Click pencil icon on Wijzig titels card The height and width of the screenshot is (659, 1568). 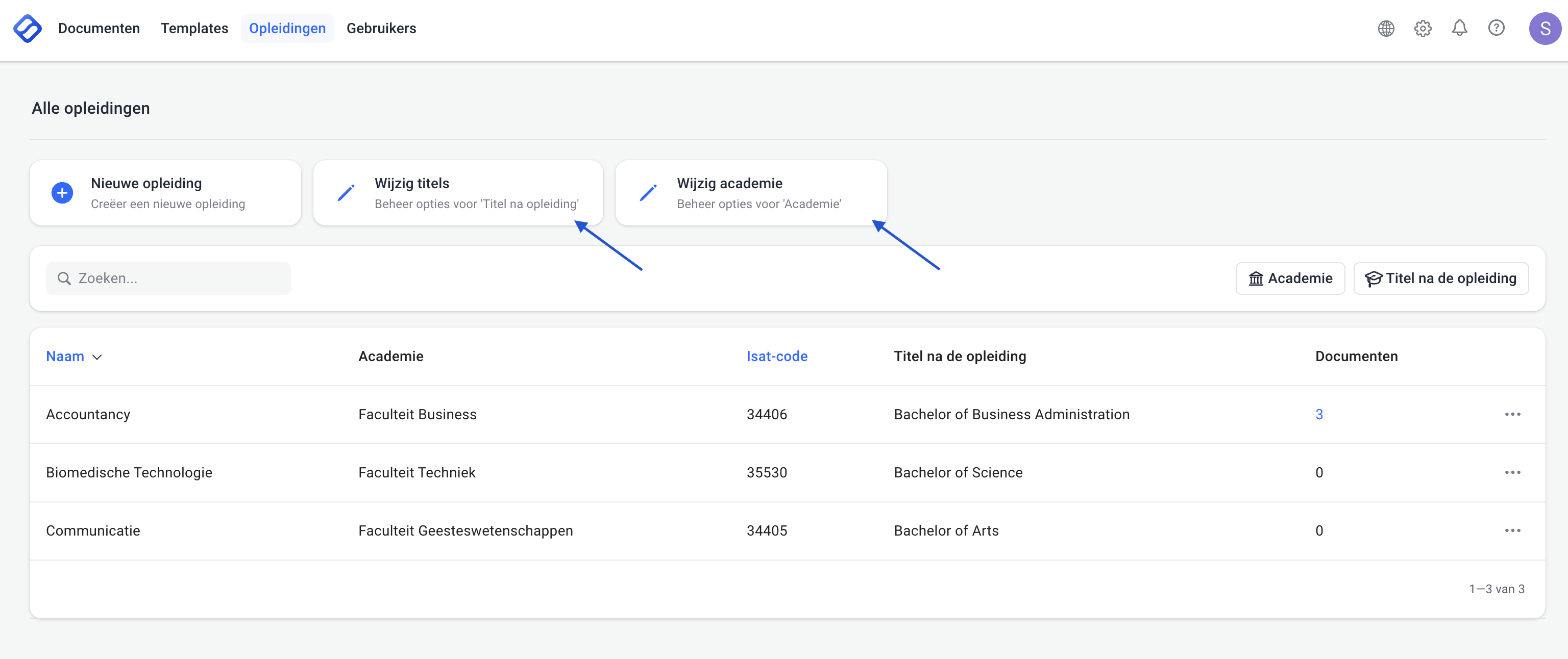346,193
